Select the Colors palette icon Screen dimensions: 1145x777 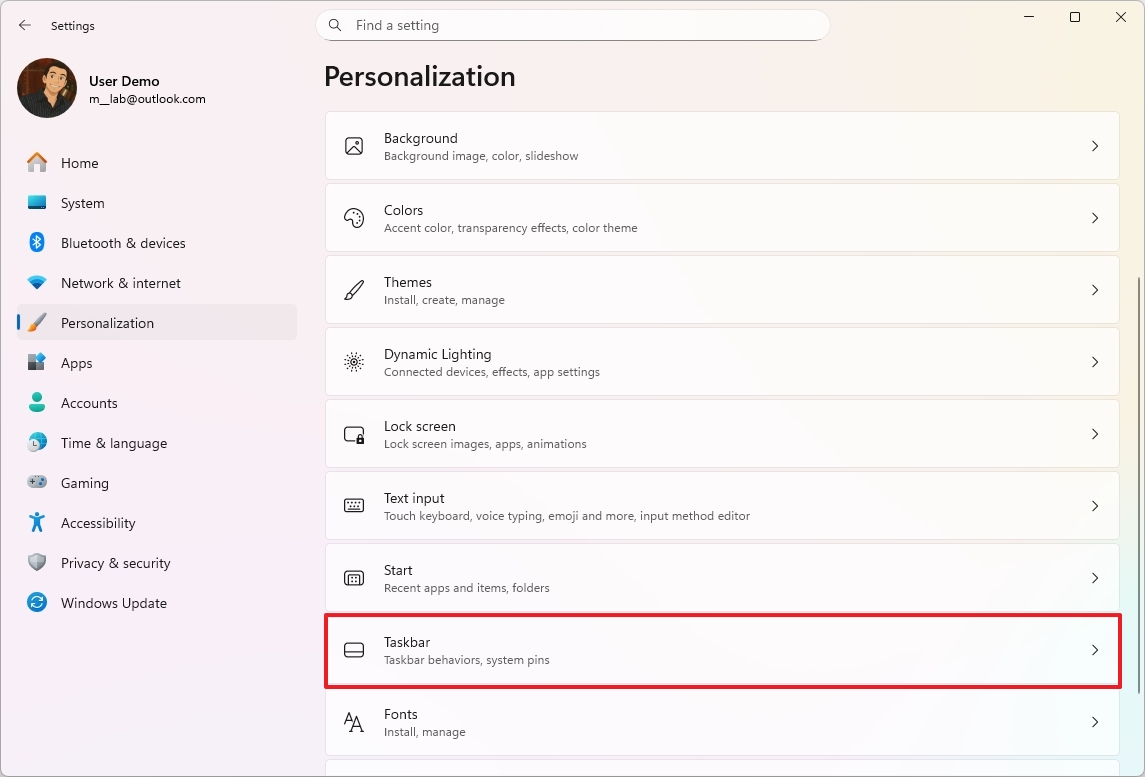[x=354, y=217]
